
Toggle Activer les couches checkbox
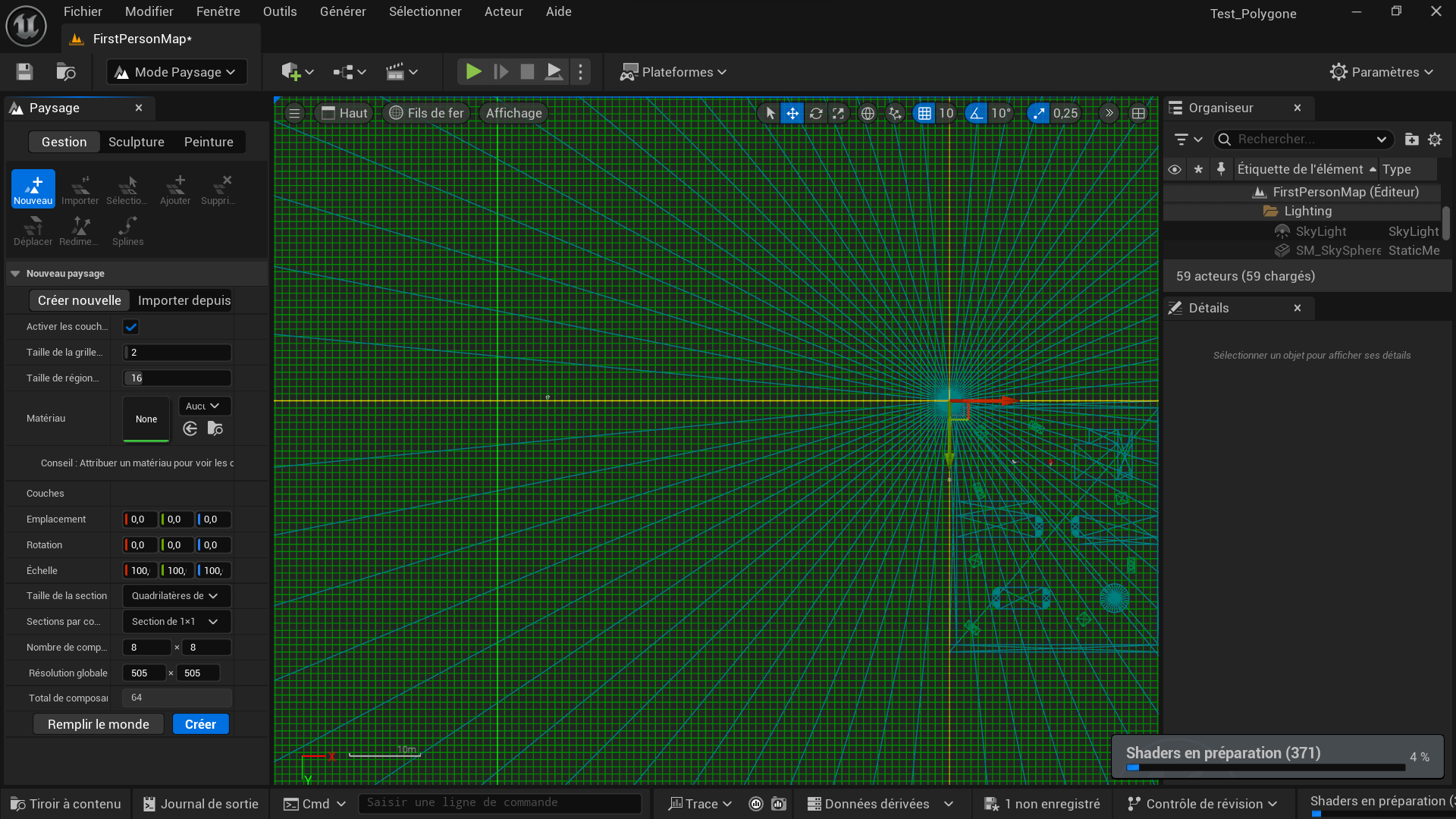tap(131, 327)
